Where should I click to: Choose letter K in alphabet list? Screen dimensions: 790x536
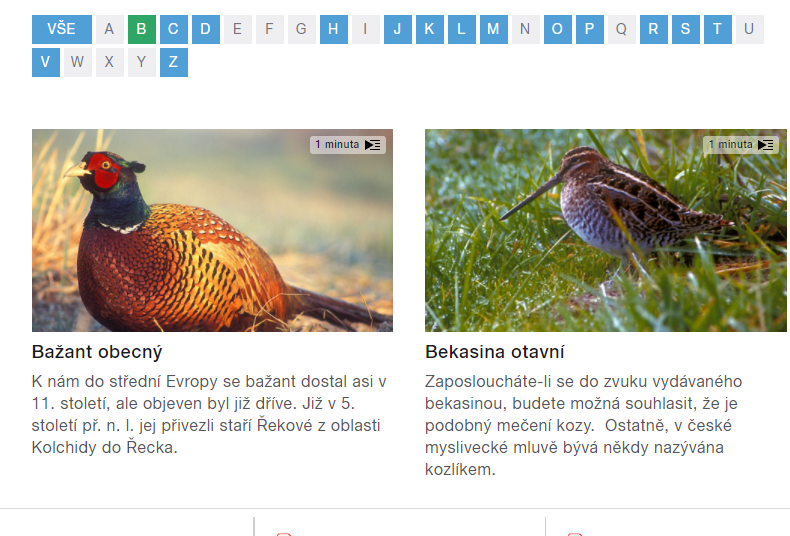click(430, 29)
